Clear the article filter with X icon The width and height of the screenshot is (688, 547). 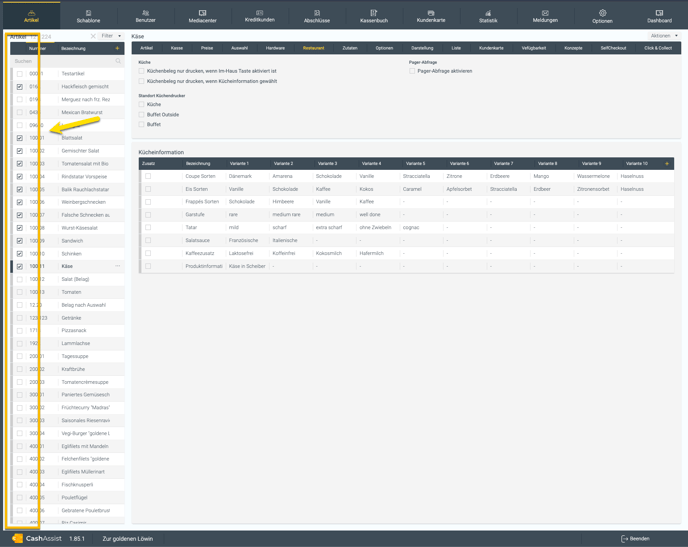(x=93, y=36)
